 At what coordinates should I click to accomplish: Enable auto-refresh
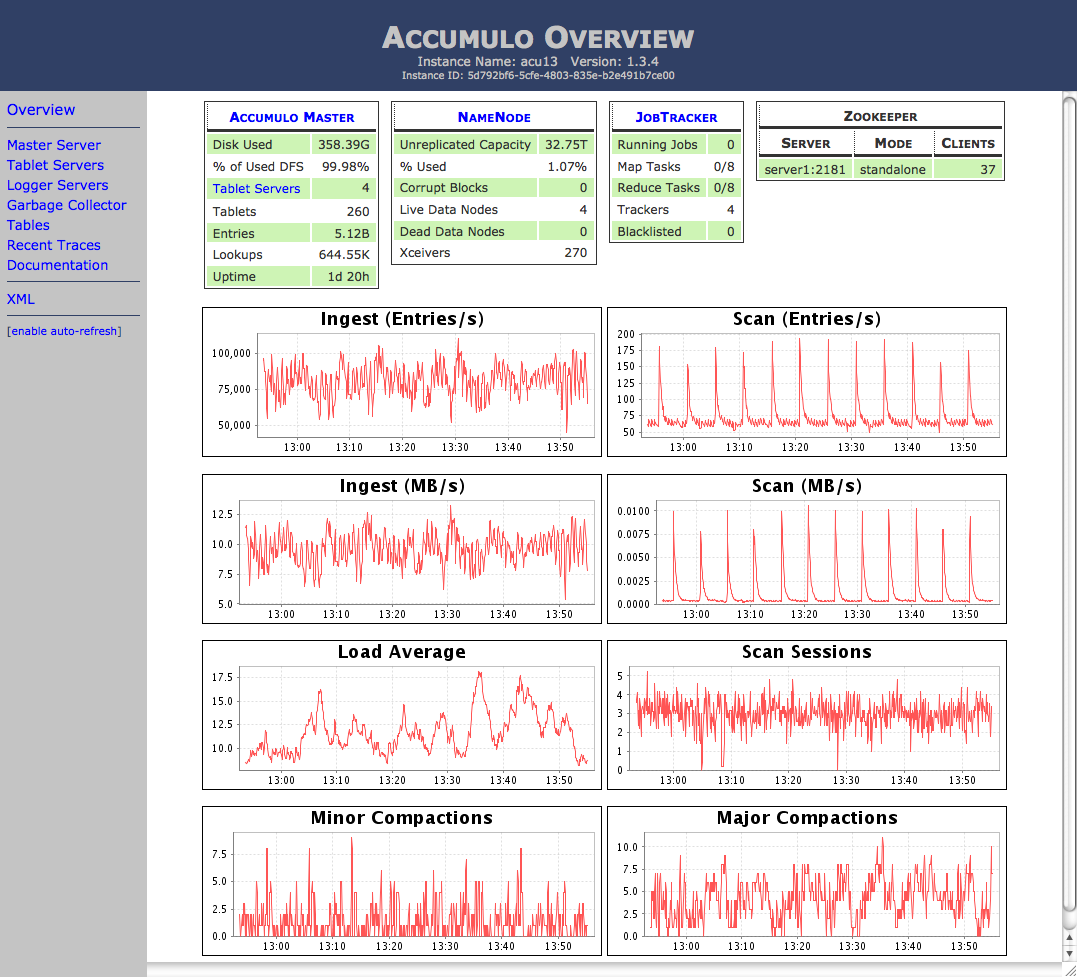[x=64, y=331]
